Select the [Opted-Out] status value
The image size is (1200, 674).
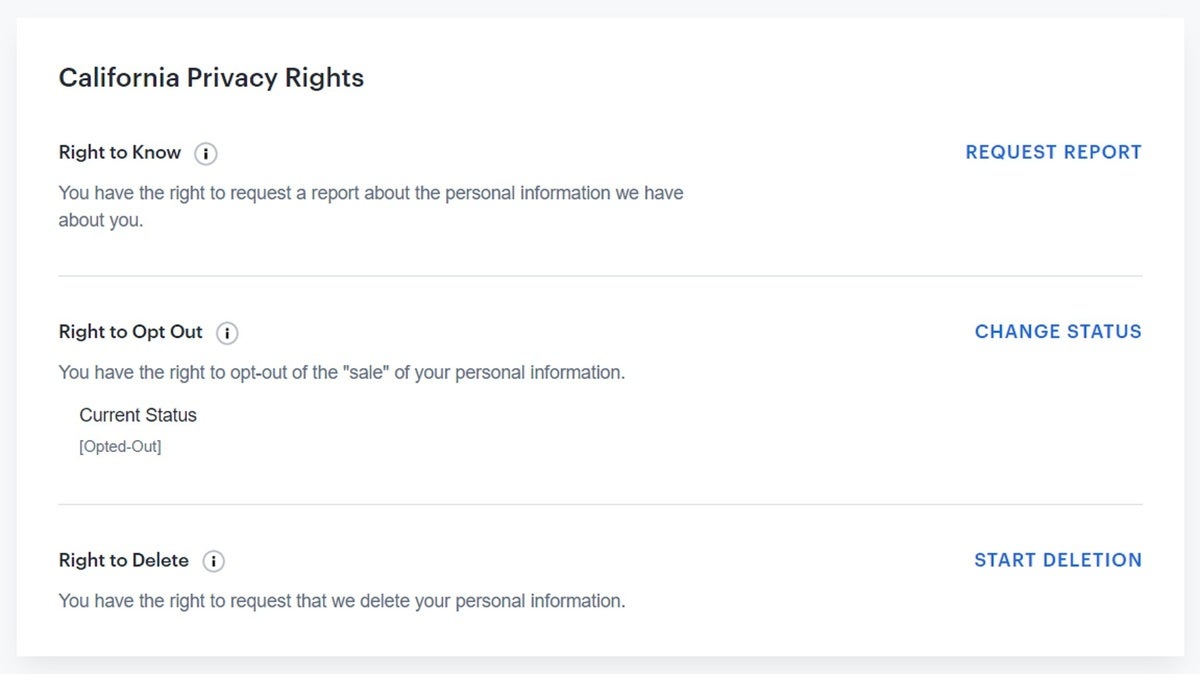coord(120,447)
